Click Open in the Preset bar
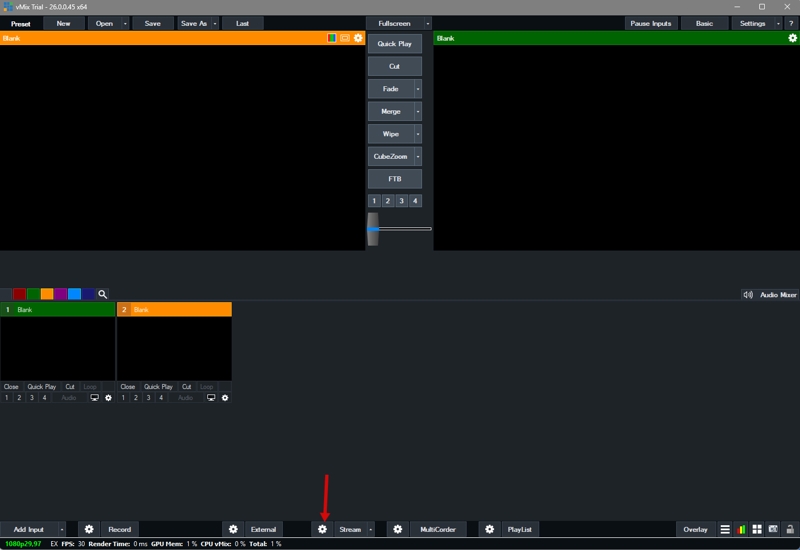 (x=104, y=23)
